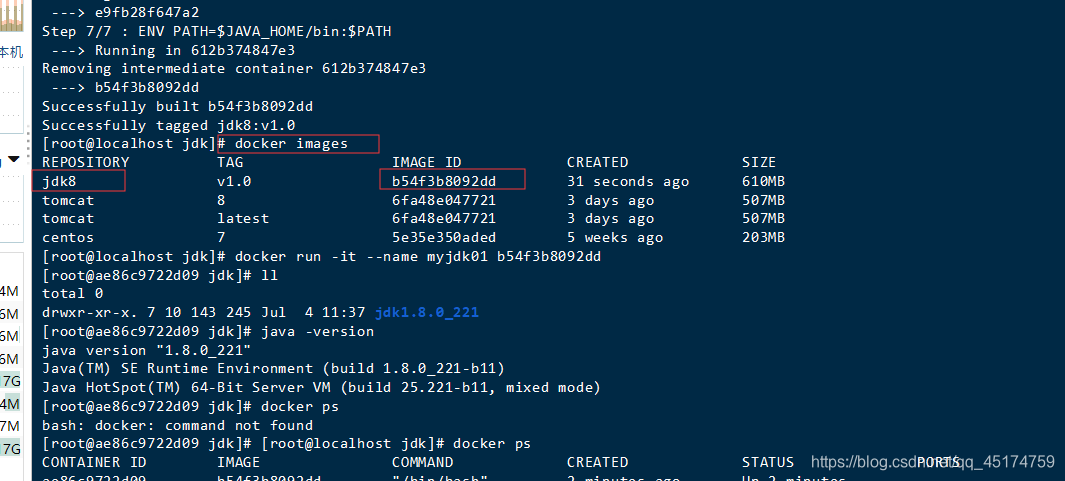
Task: Click the 610MB size value
Action: pyautogui.click(x=763, y=181)
